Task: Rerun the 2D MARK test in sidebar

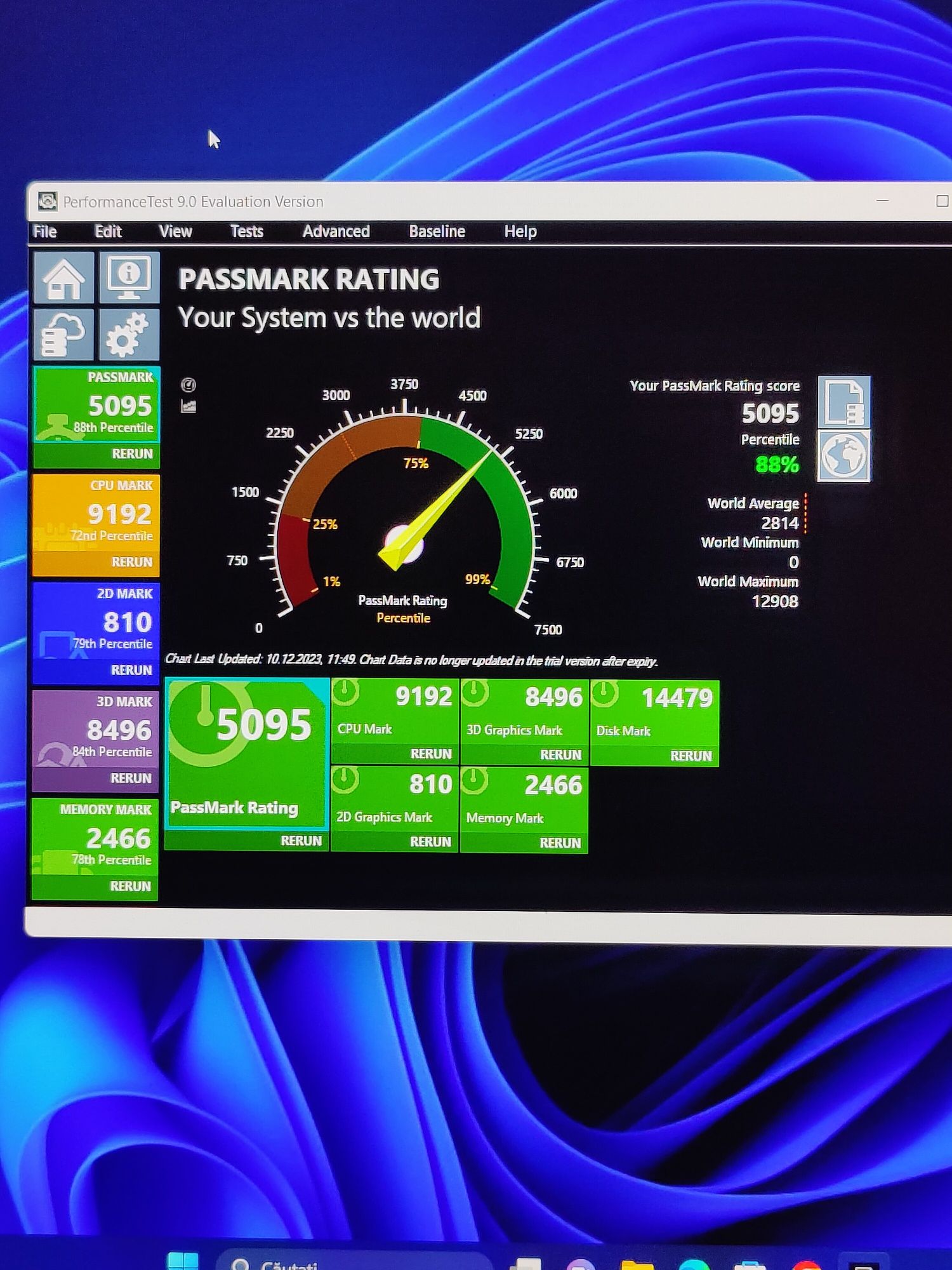Action: (131, 670)
